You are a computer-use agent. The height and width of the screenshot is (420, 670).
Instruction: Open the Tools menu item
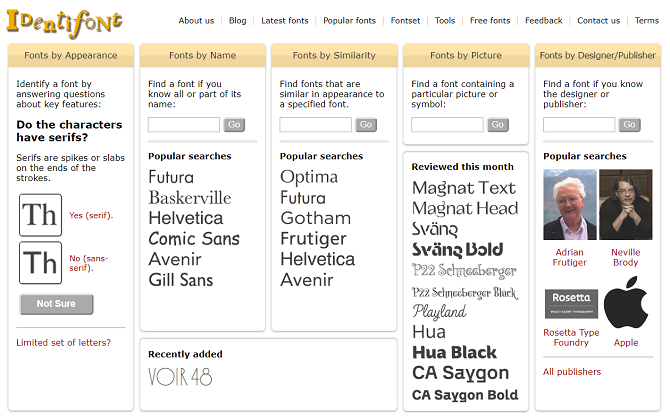coord(445,21)
